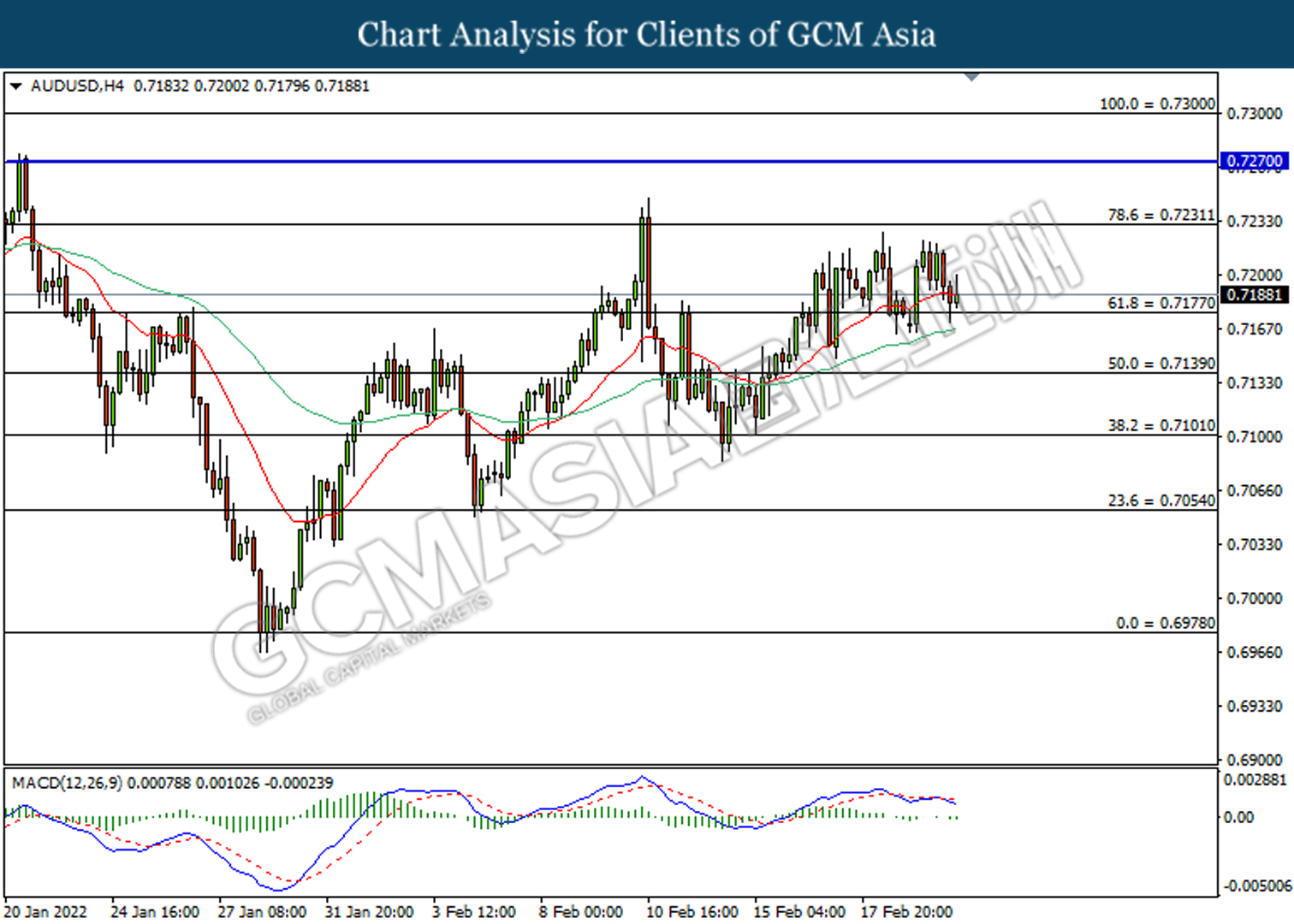Click the chart shift triangle marker at the top
Screen dimensions: 1294x924
coord(971,77)
